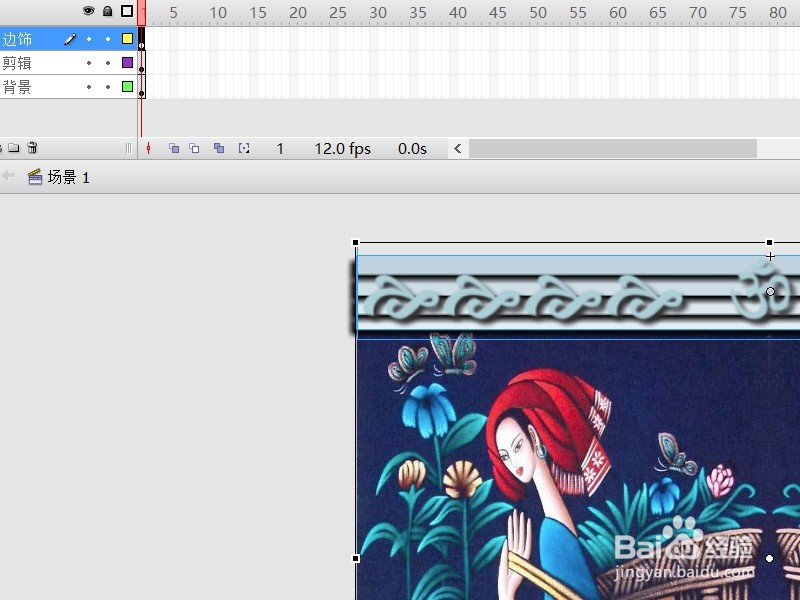
Task: Select the 边饰 layer name
Action: 17,39
